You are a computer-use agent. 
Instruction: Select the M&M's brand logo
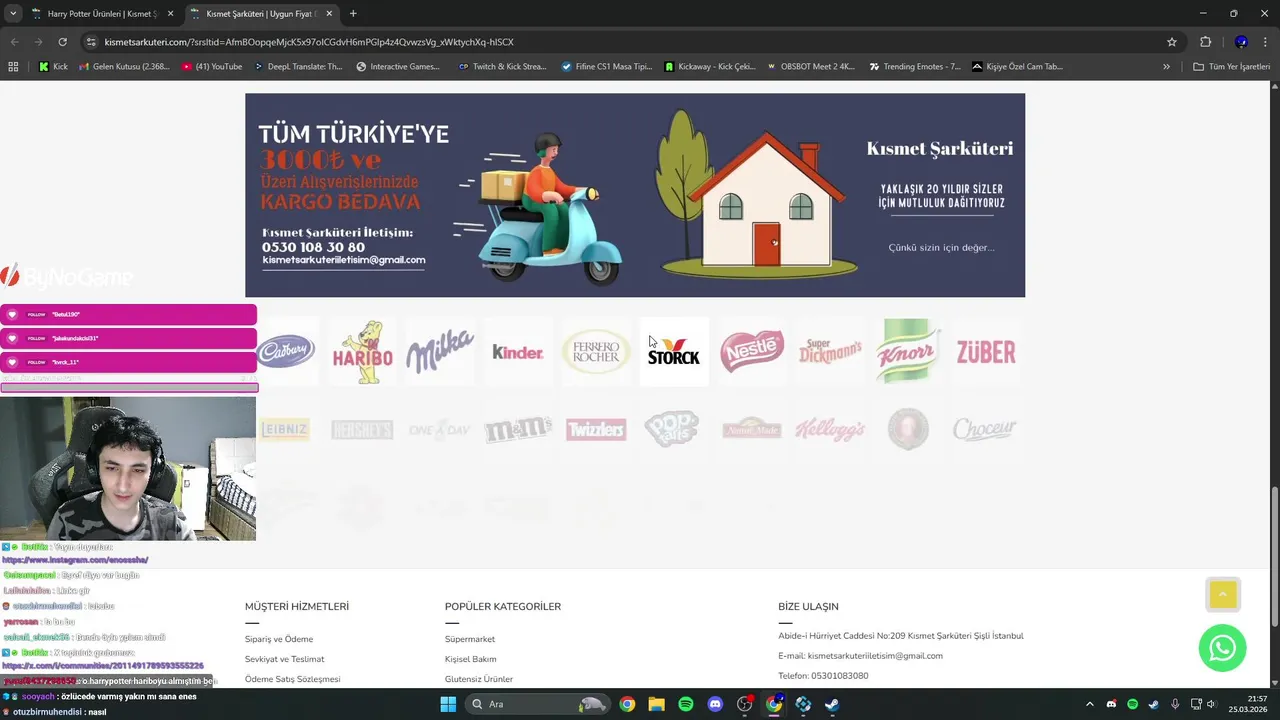(518, 430)
